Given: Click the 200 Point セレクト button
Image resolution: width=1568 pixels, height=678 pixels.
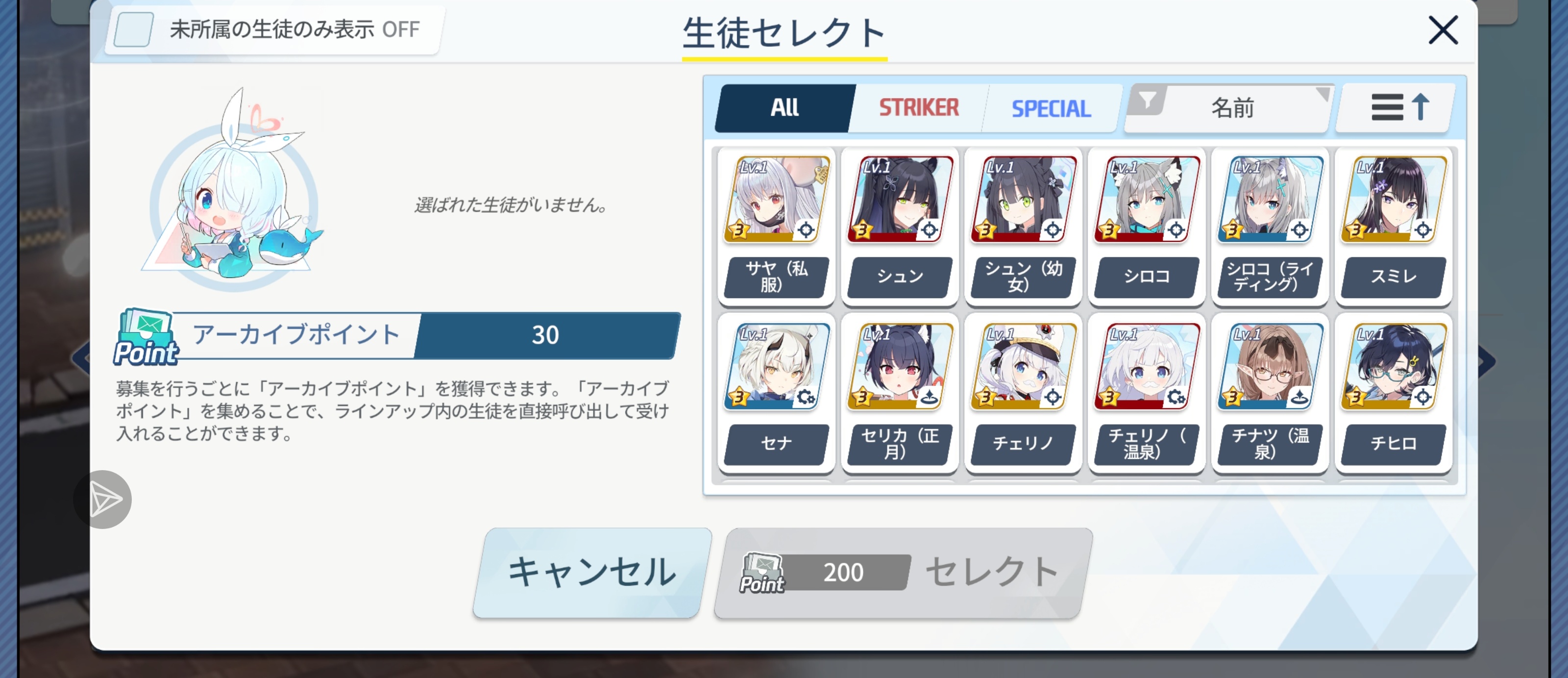Looking at the screenshot, I should pyautogui.click(x=903, y=573).
